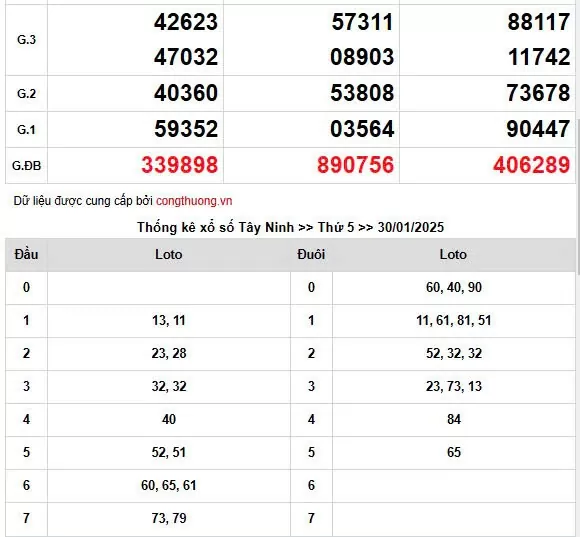Click loto cell containing 11, 61, 81, 51
Image resolution: width=580 pixels, height=537 pixels.
(454, 321)
